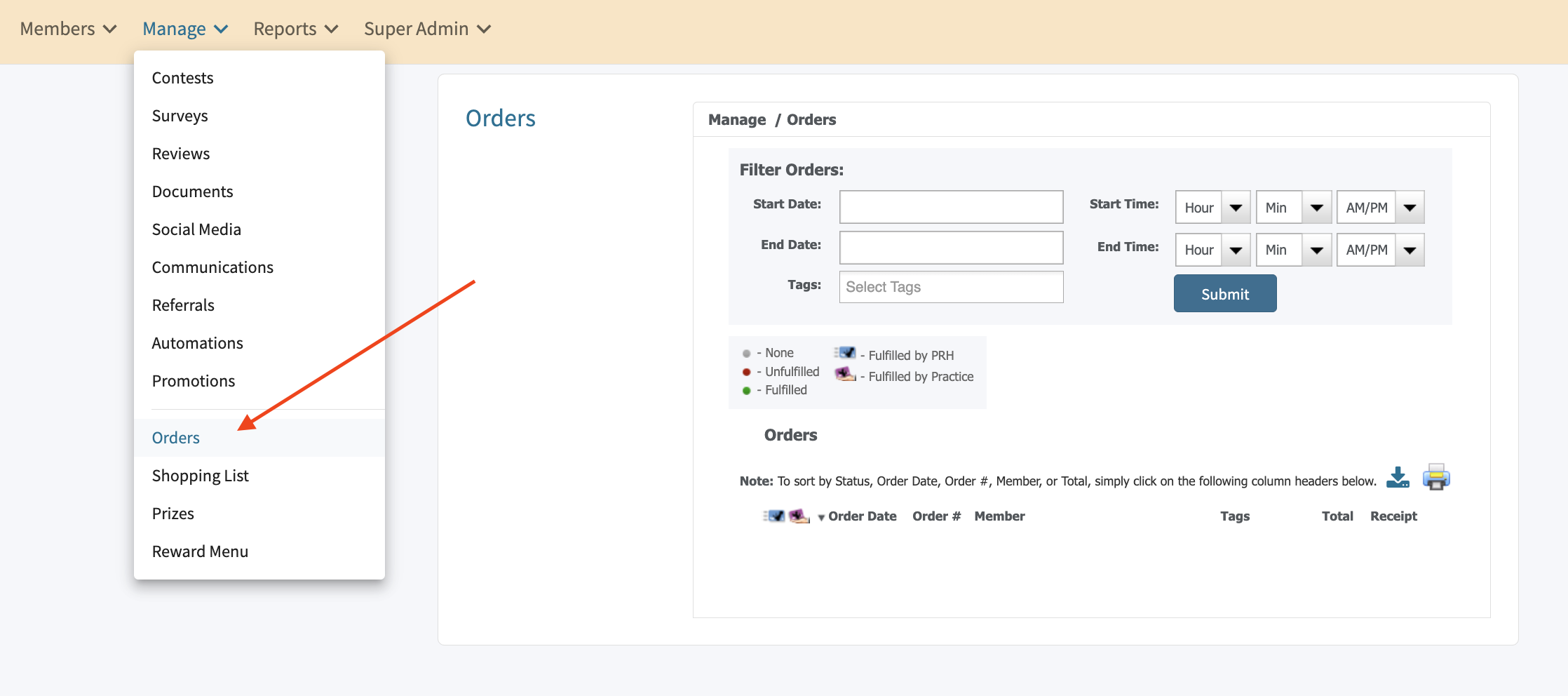1568x696 pixels.
Task: Click the Fulfilled by PRH column header icon
Action: (x=774, y=516)
